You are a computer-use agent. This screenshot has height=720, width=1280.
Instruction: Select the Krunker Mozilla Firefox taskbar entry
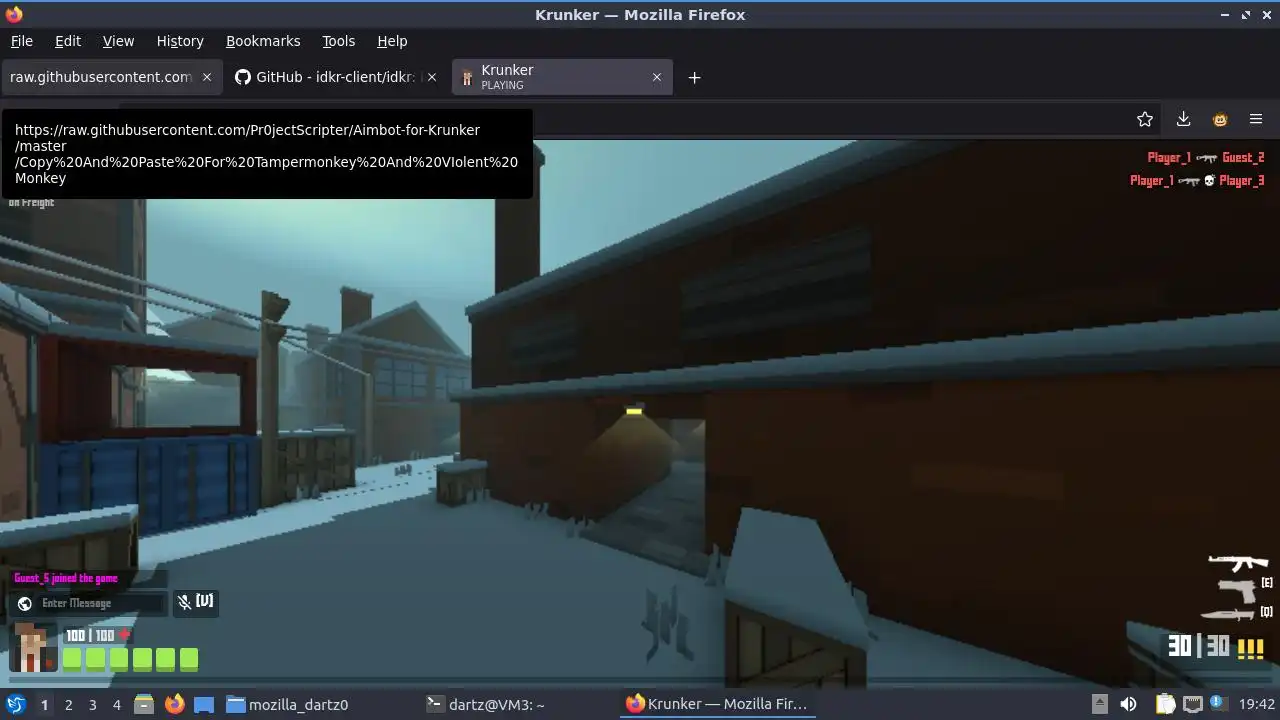tap(716, 704)
